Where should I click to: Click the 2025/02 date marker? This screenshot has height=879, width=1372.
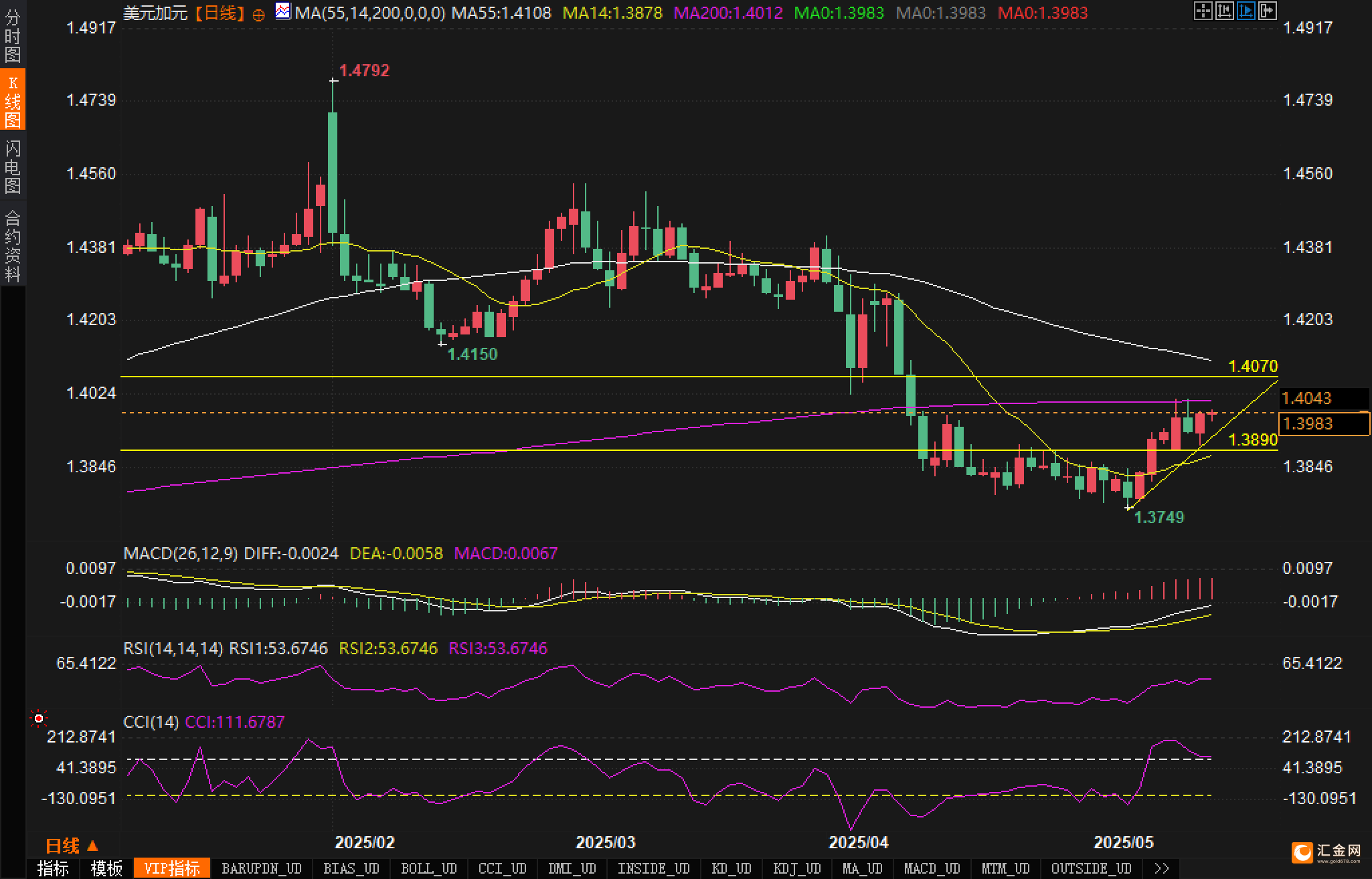pos(365,842)
